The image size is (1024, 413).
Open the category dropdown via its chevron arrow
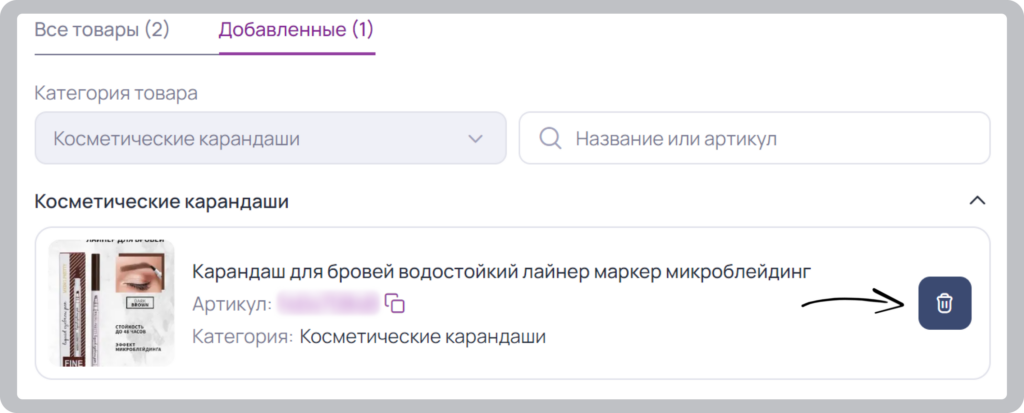coord(475,139)
